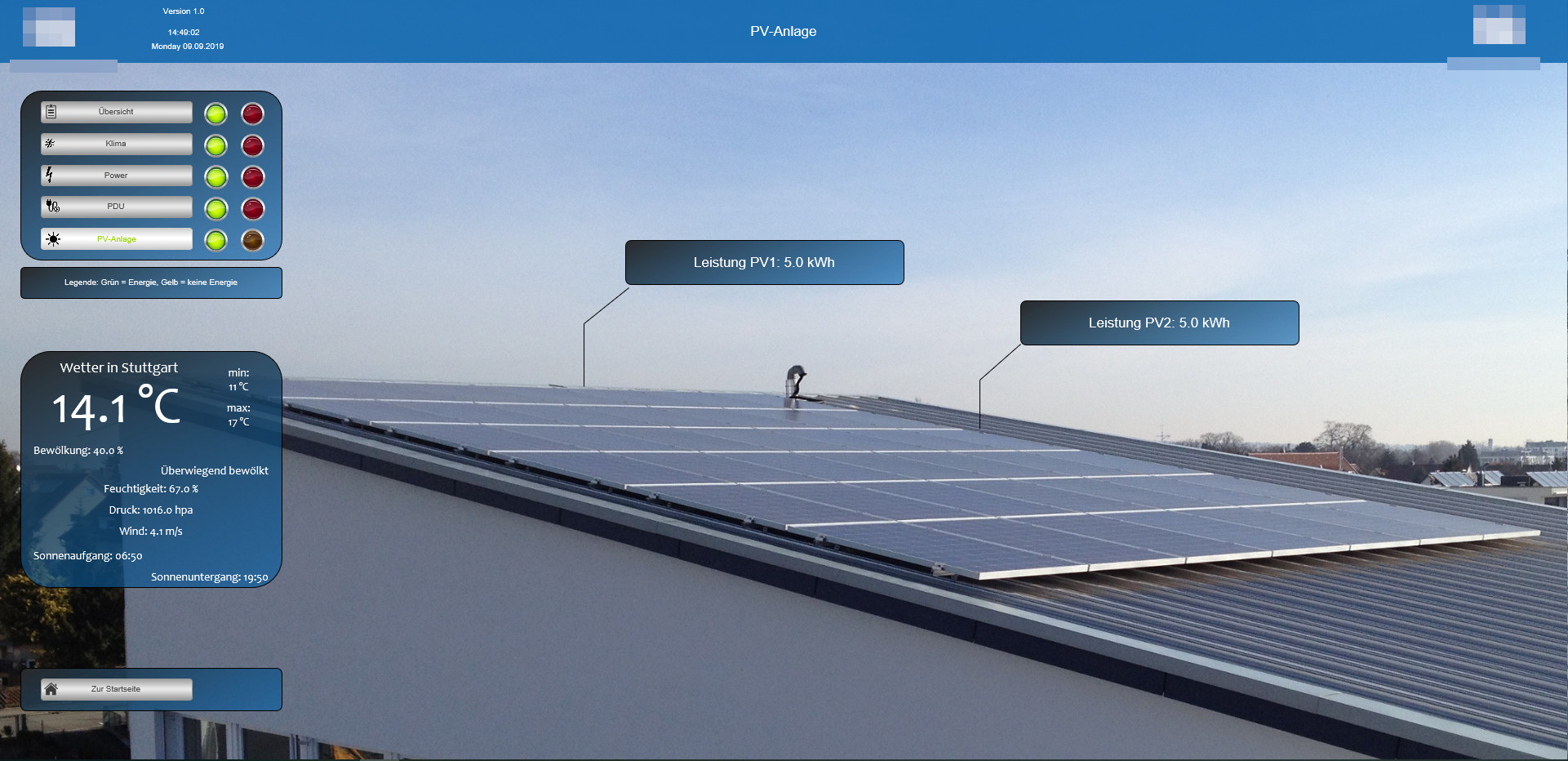Click red status lamp beside Power

253,177
